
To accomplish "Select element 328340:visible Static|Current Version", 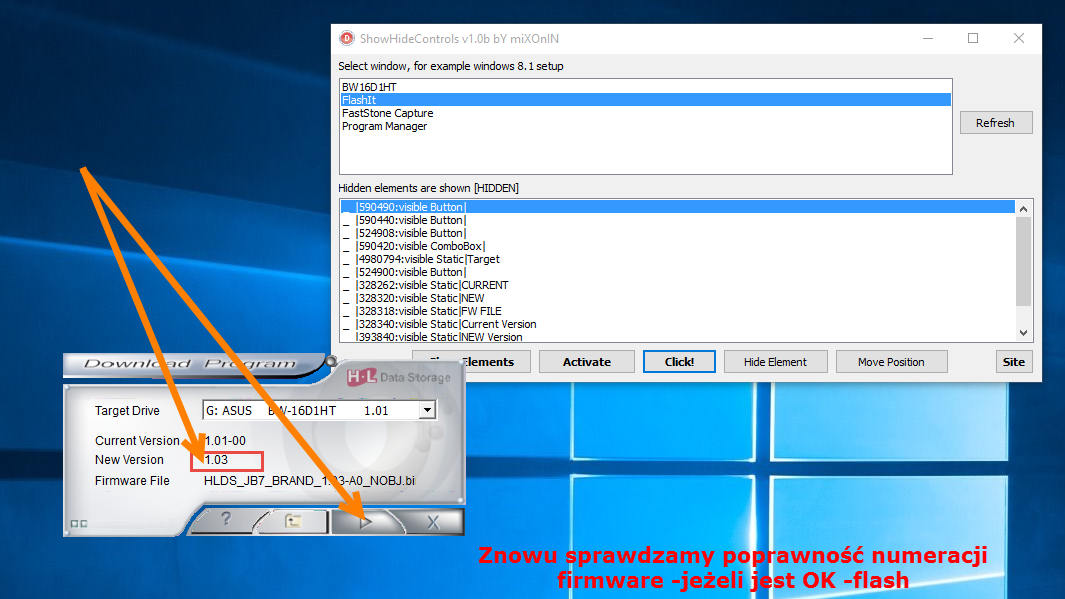I will [677, 324].
